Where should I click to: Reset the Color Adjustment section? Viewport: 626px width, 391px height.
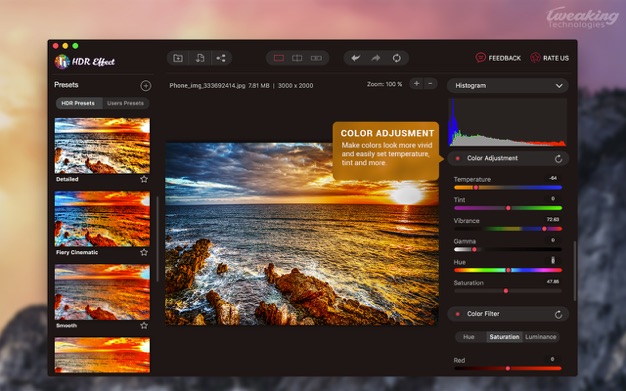(x=559, y=159)
